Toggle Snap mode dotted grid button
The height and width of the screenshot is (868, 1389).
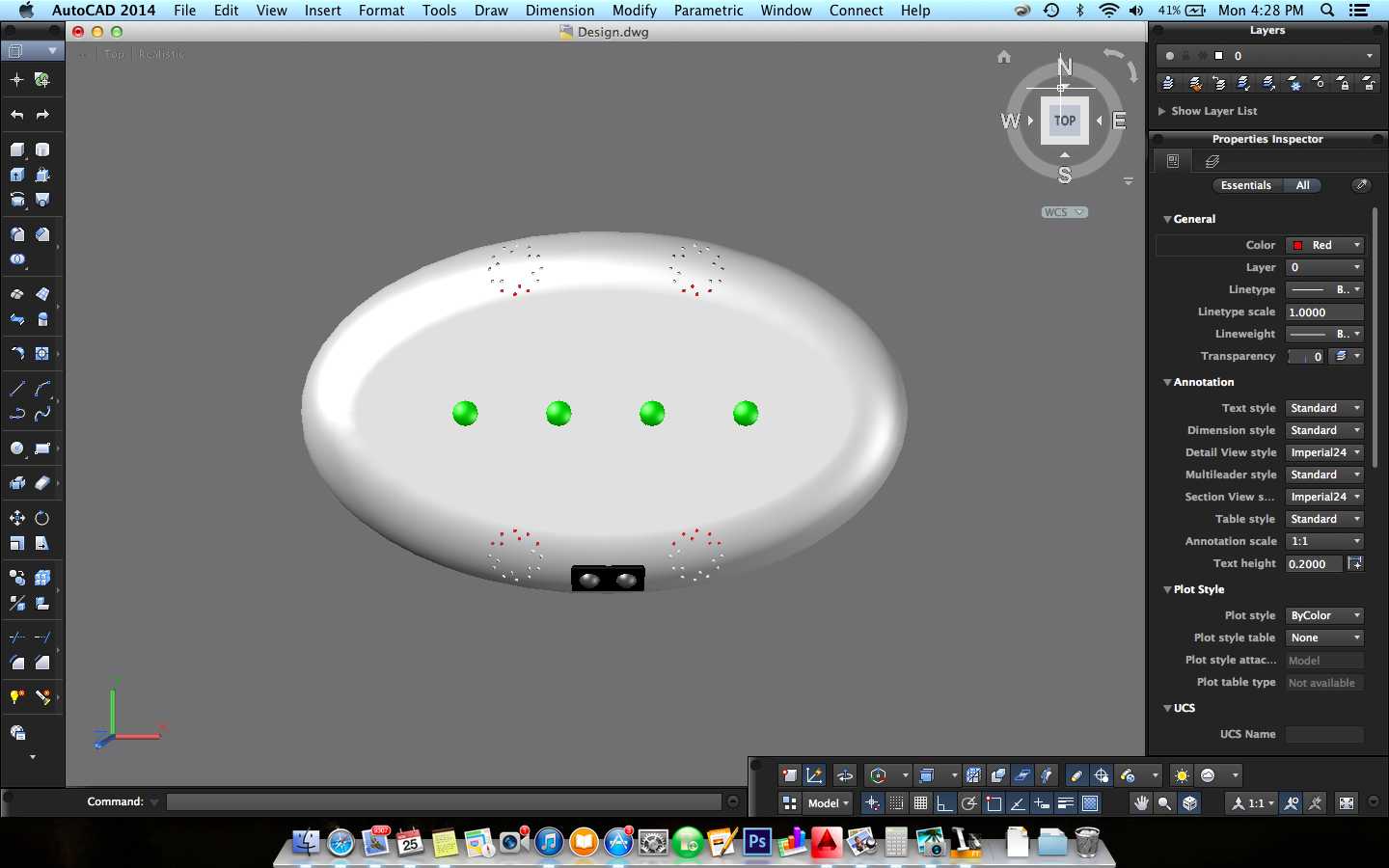click(896, 803)
